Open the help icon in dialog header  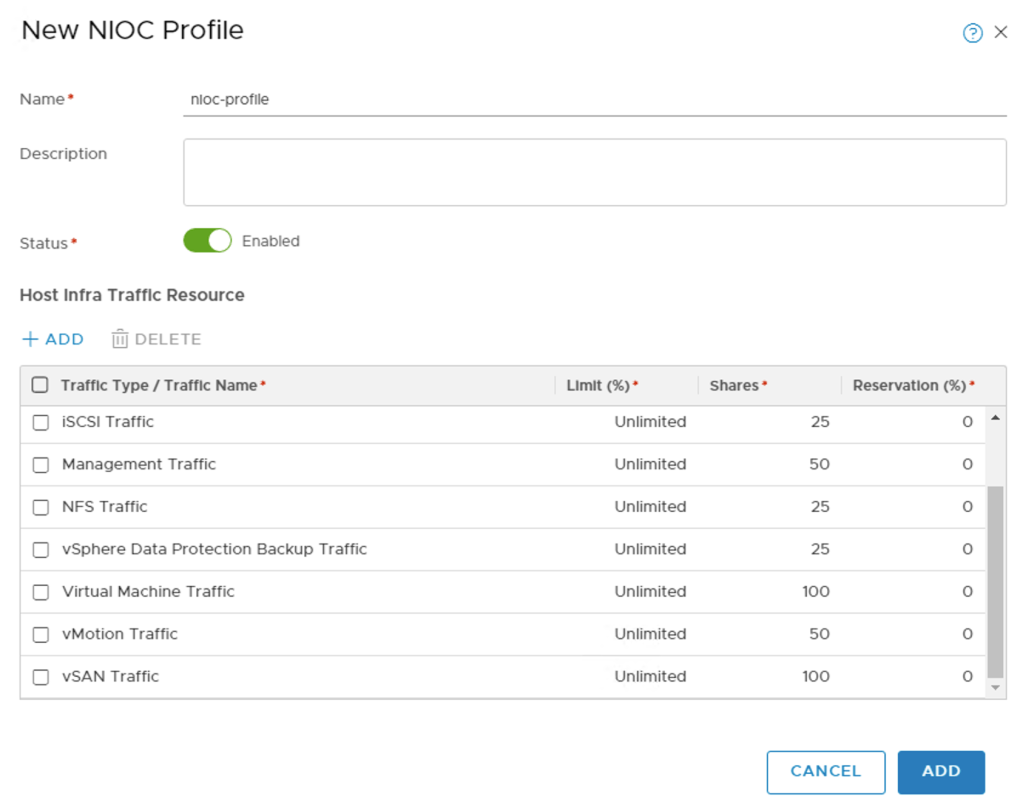coord(971,31)
